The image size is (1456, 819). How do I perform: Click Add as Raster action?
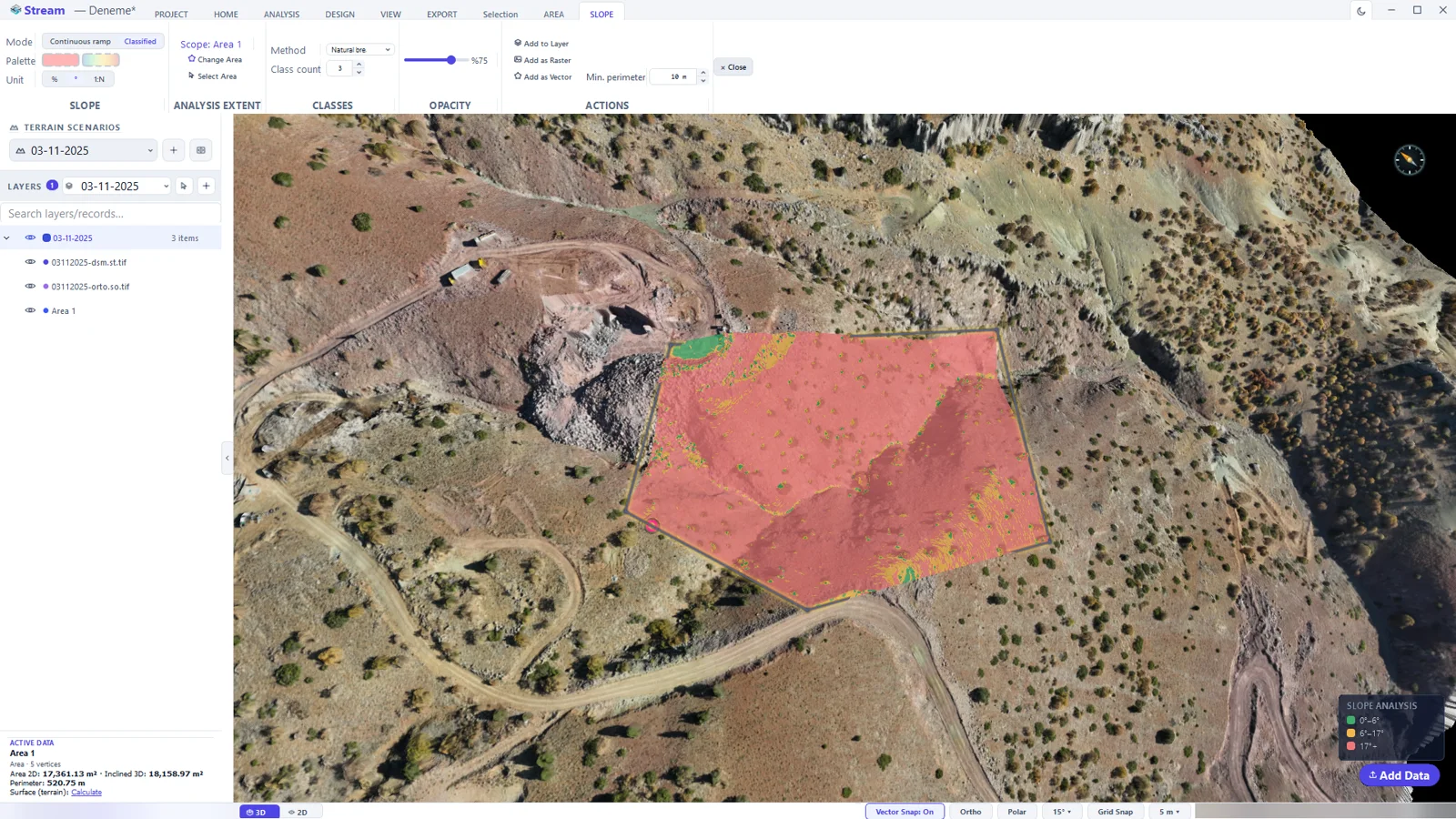click(x=542, y=60)
